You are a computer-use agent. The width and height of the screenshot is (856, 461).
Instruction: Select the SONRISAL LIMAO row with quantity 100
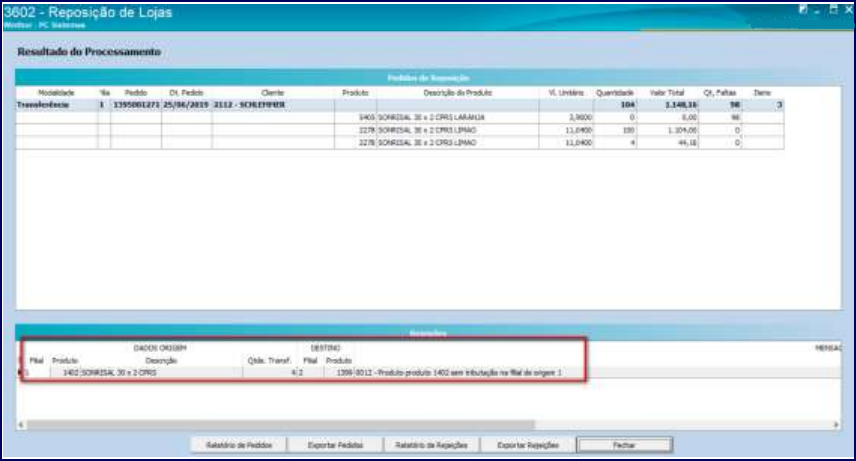click(400, 130)
